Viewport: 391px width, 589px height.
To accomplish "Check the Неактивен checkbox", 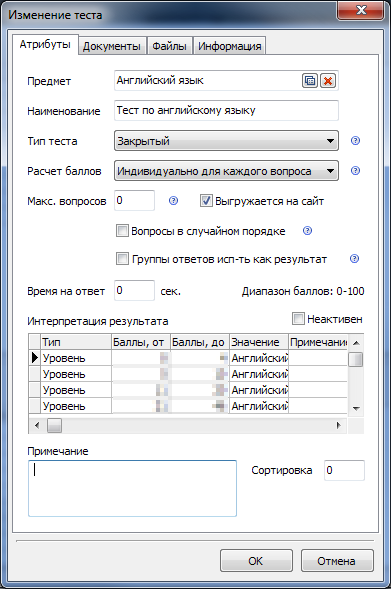I will tap(298, 319).
